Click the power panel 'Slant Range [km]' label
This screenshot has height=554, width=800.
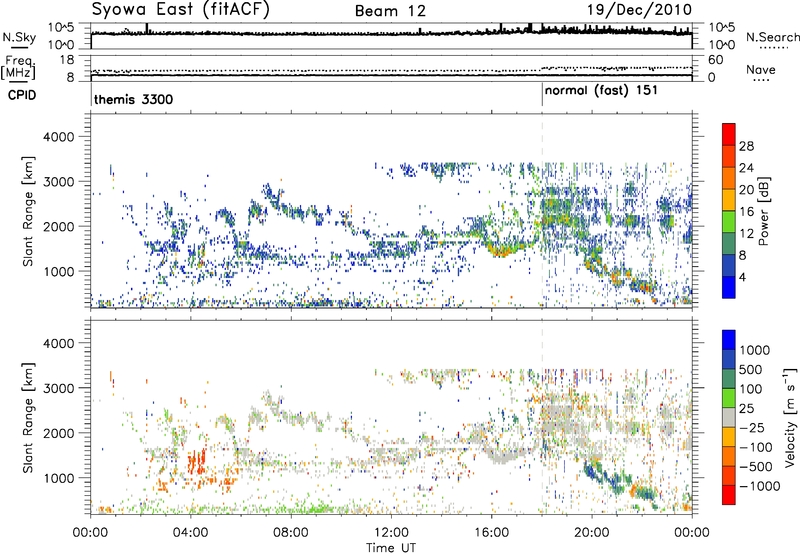28,211
